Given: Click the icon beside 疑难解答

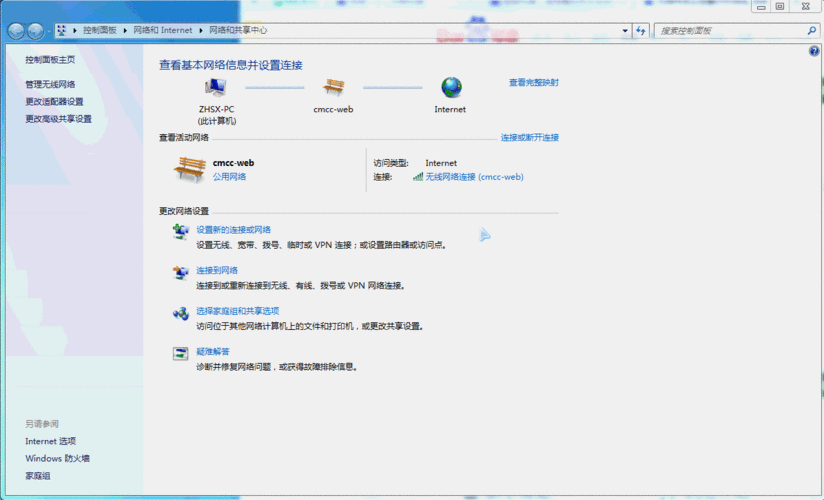Looking at the screenshot, I should 181,353.
